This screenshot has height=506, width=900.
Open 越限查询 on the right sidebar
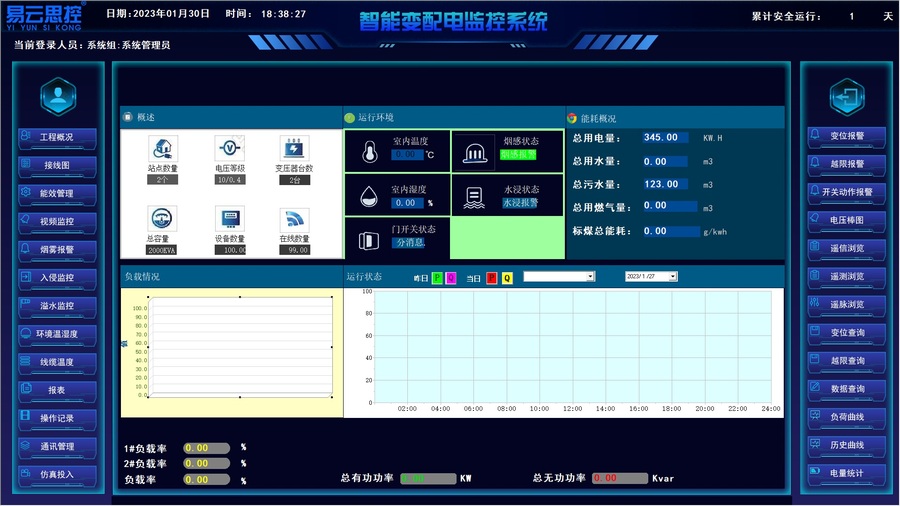coord(847,361)
